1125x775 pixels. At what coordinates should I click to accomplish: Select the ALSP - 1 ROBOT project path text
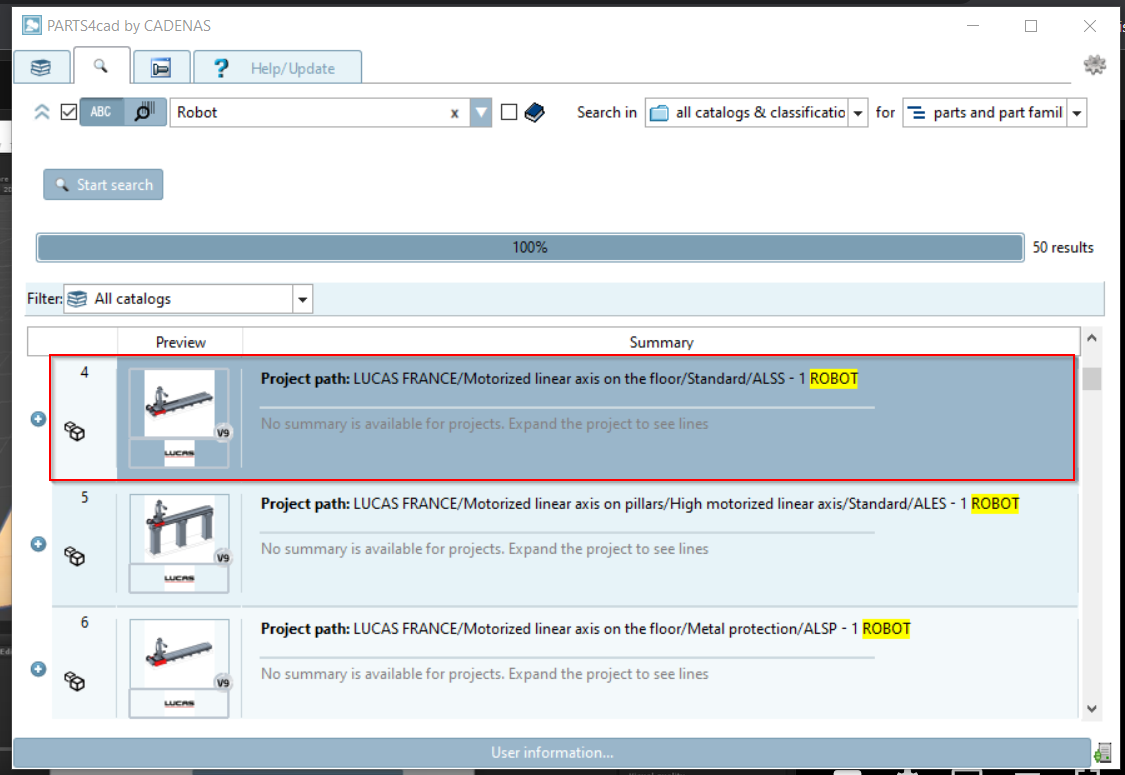(585, 629)
